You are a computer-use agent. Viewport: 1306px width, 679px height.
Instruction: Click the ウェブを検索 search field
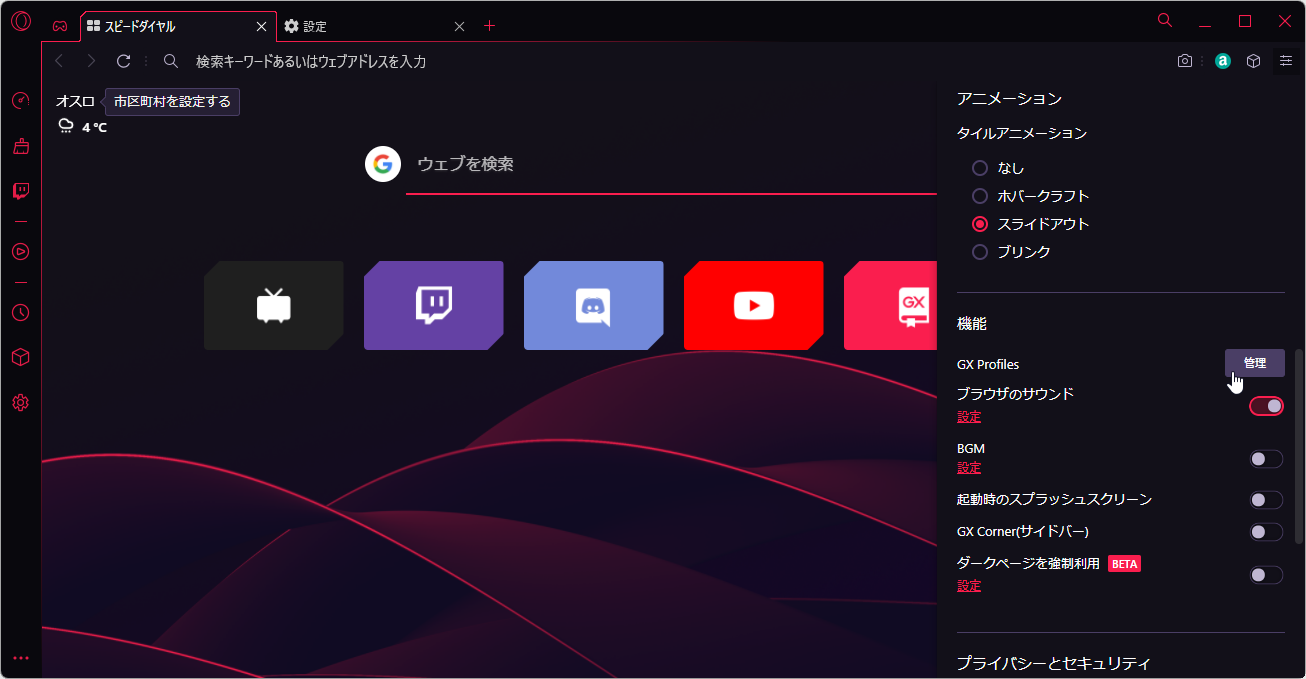coord(600,163)
